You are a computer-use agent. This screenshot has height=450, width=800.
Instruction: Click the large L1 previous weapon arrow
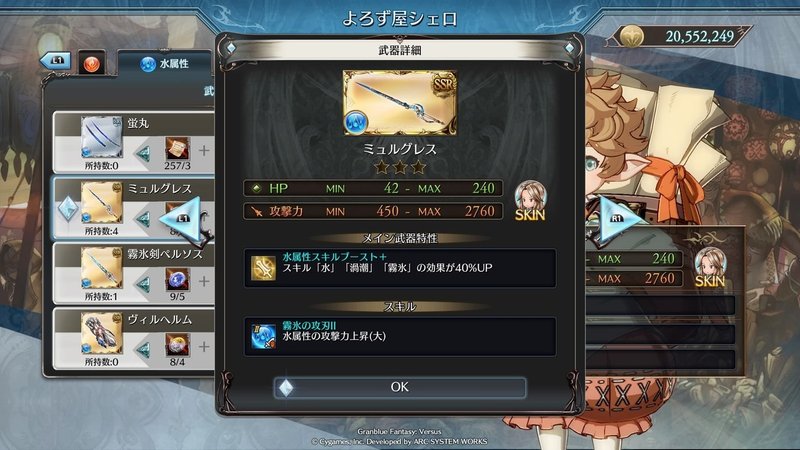click(181, 219)
